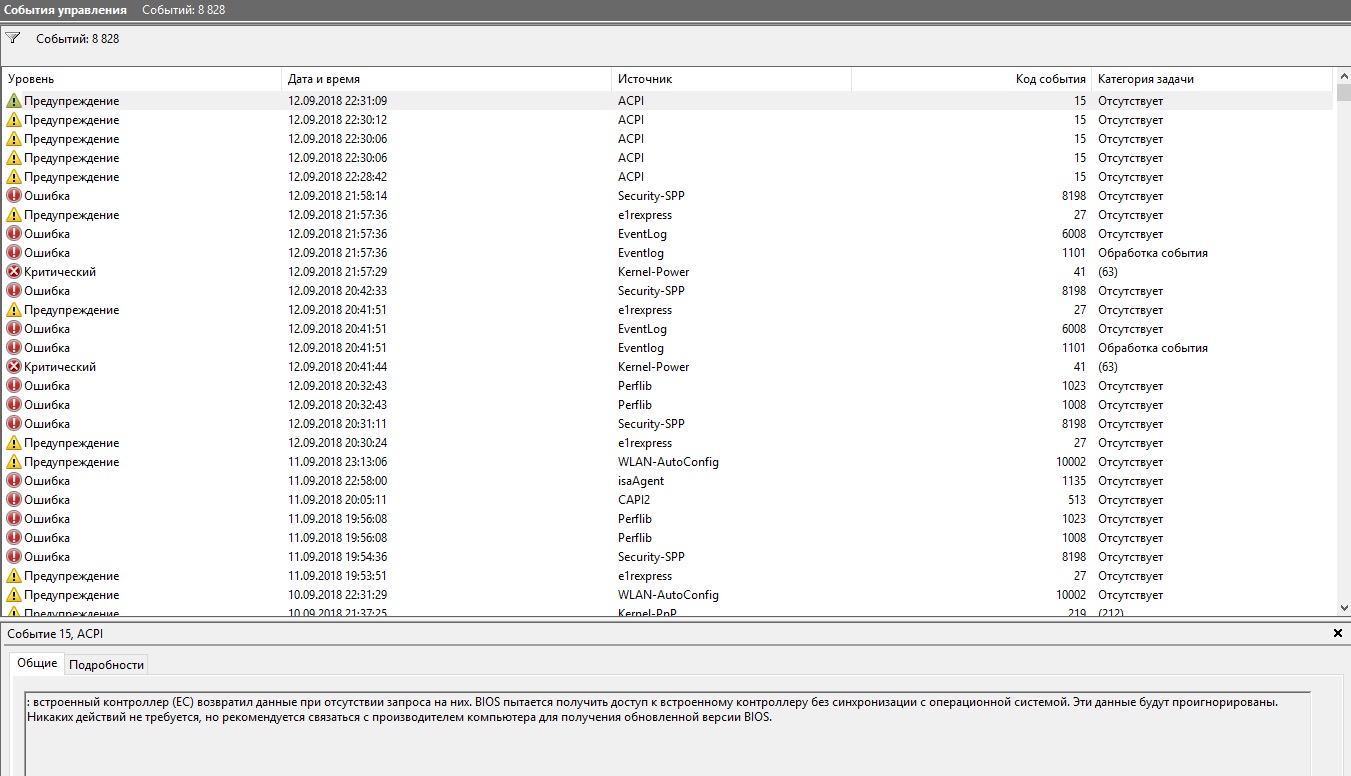Click error icon of Perflib 1023 at 20:32:43
The height and width of the screenshot is (776, 1351).
tap(14, 386)
